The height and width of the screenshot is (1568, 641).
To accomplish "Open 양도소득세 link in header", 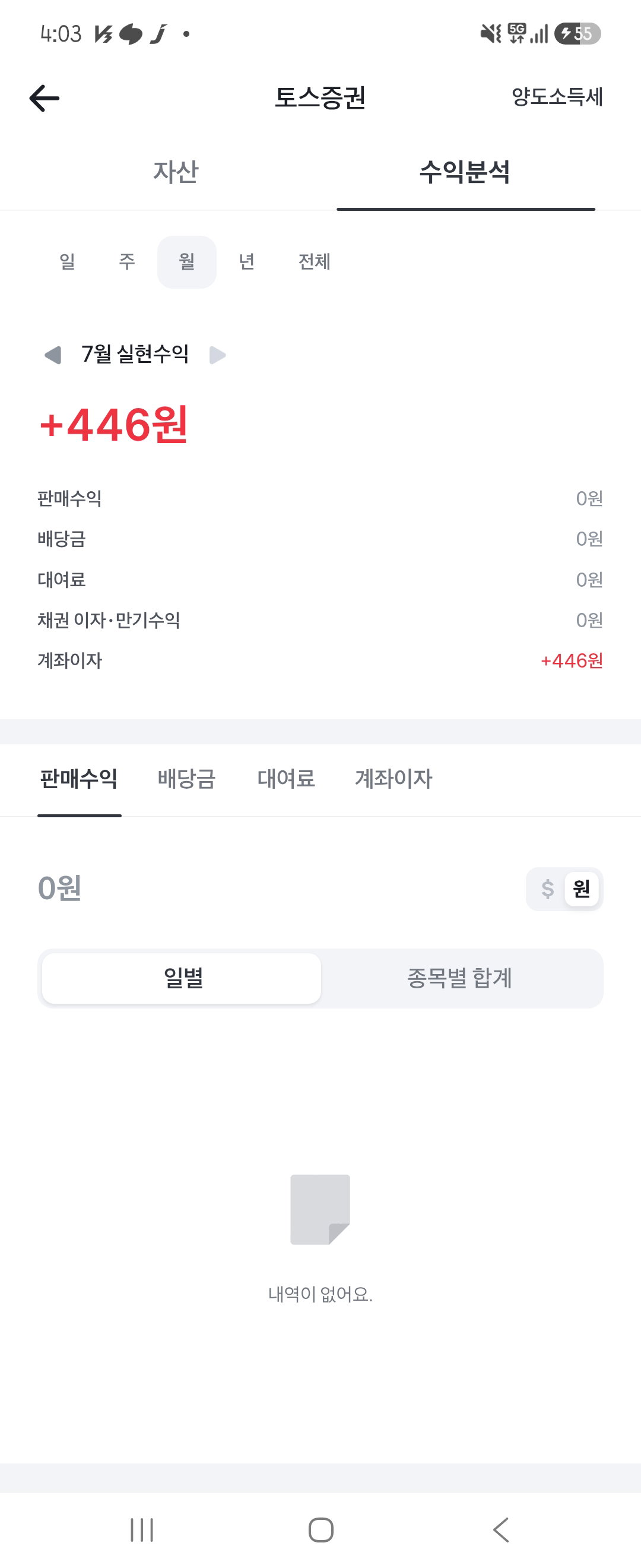I will pos(557,97).
